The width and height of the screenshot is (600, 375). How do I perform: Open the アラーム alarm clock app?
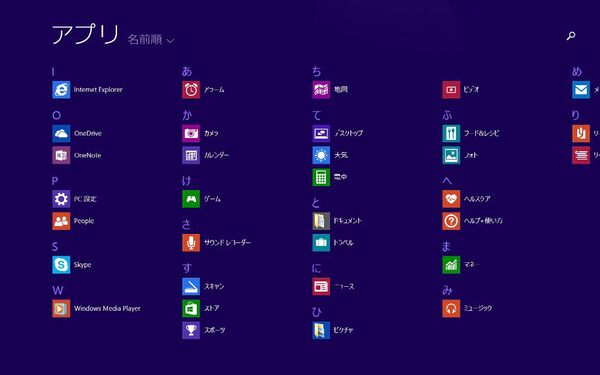[204, 90]
